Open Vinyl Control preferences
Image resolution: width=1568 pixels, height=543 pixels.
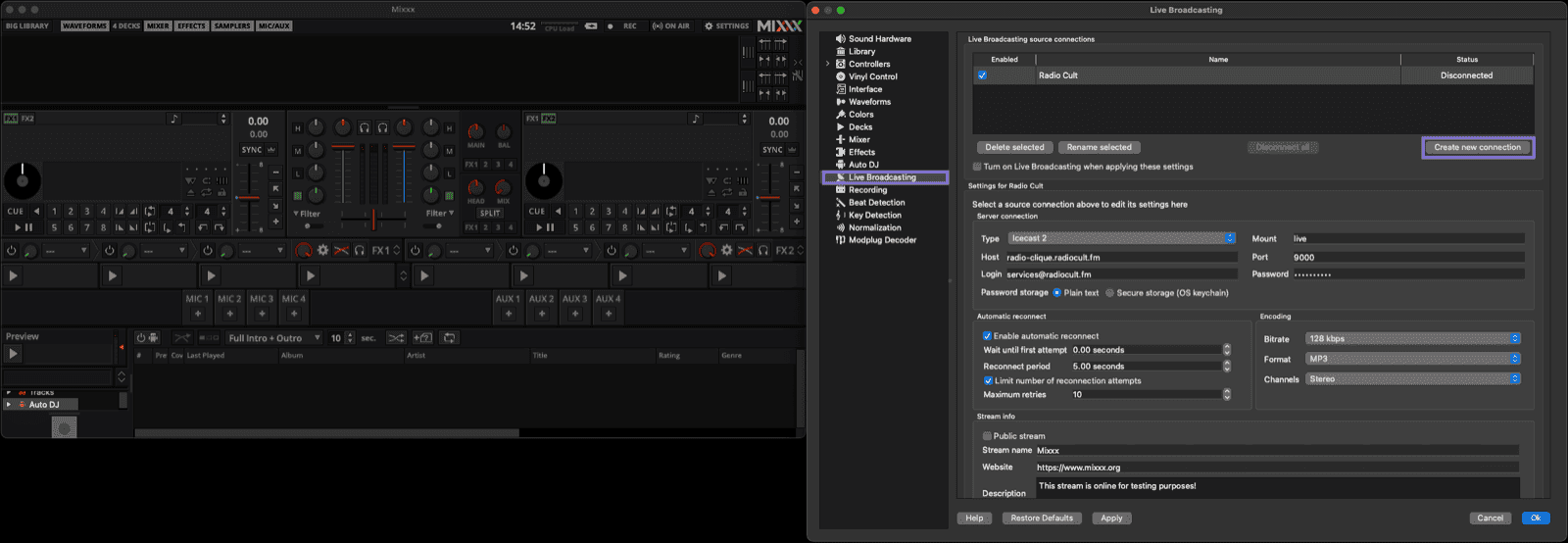pos(872,76)
